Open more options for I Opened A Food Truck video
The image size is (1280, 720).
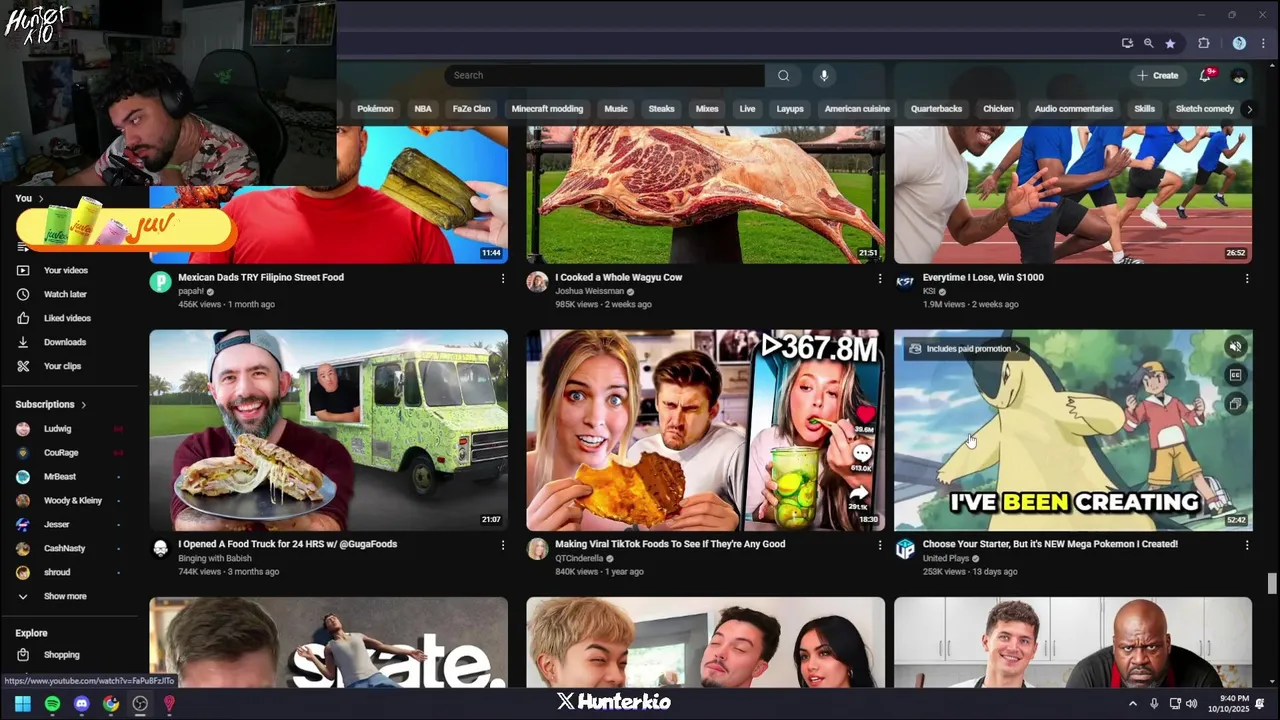(x=503, y=545)
